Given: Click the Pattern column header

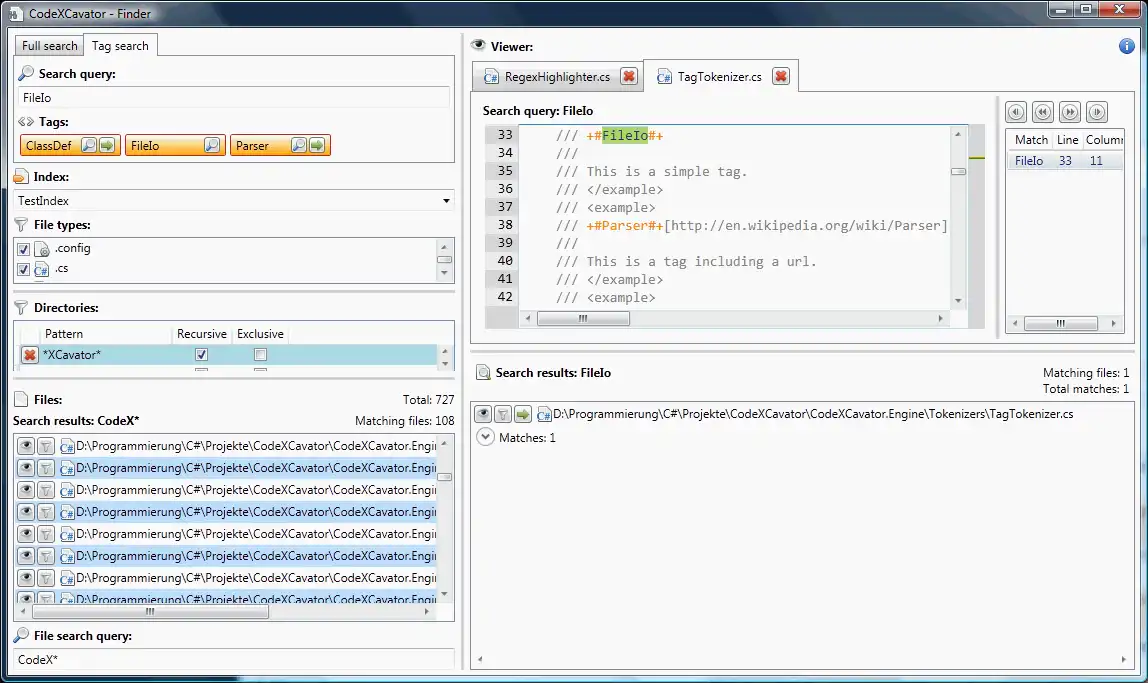Looking at the screenshot, I should pos(105,334).
